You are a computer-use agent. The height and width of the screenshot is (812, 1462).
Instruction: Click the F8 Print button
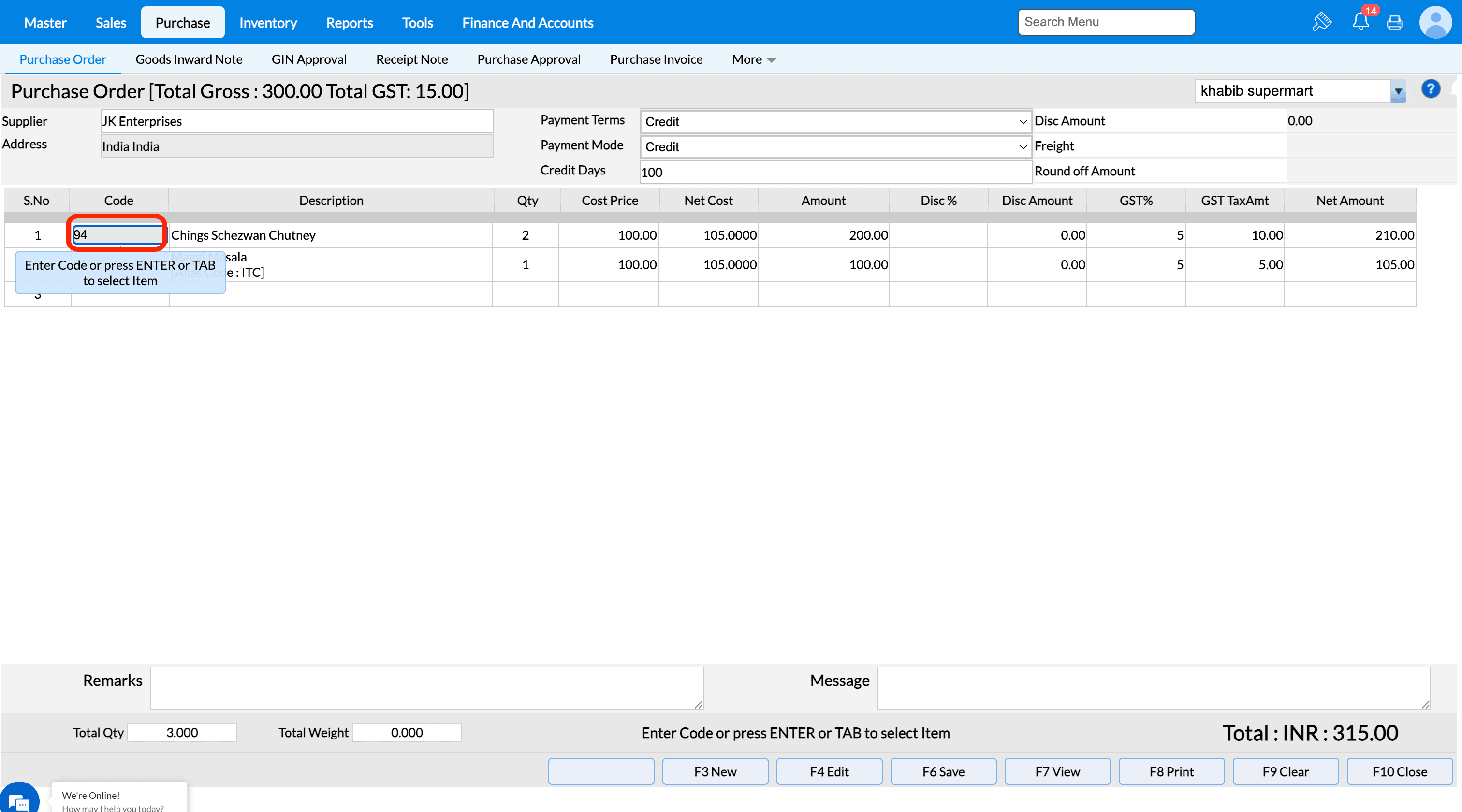(1171, 771)
